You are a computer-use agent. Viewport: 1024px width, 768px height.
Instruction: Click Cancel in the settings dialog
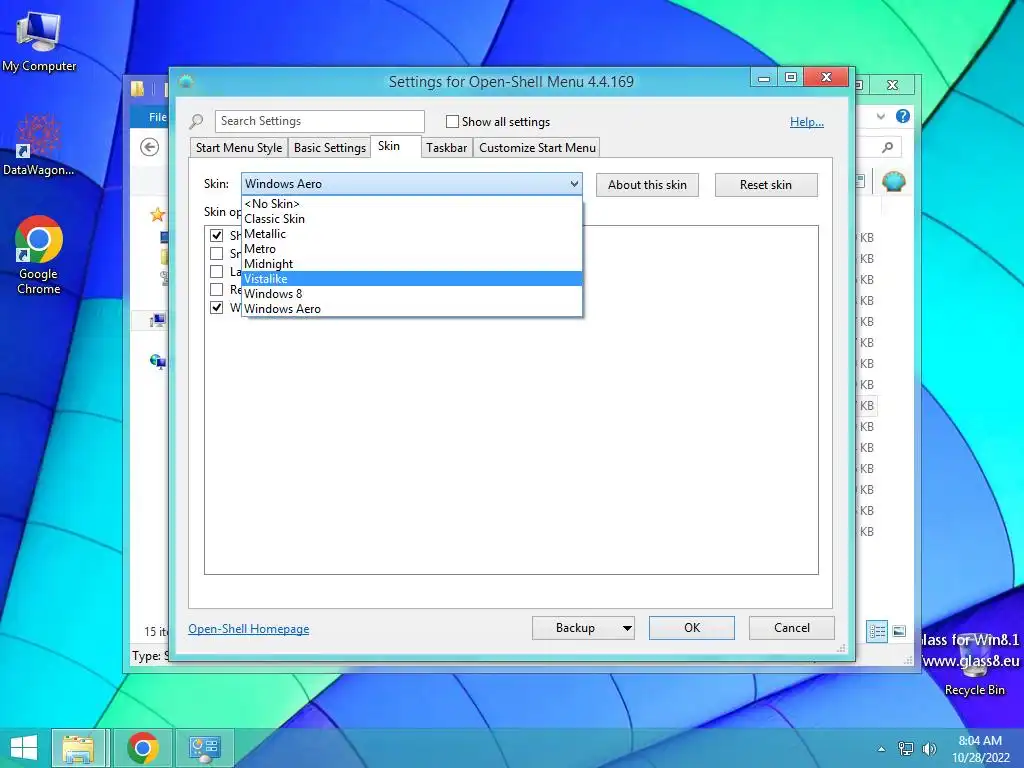[x=792, y=628]
